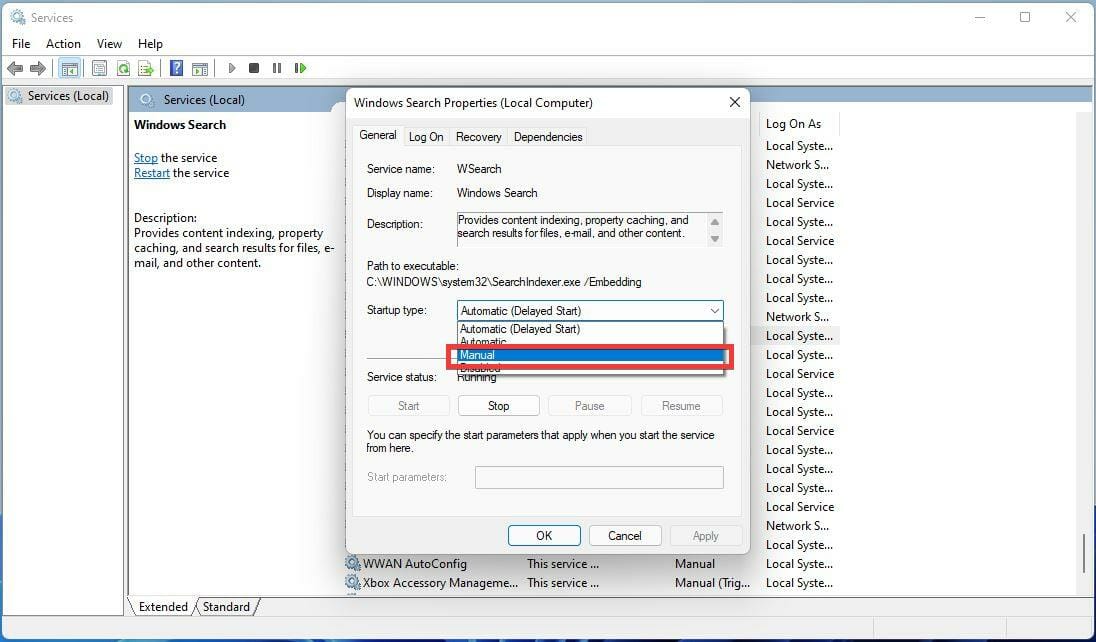The image size is (1096, 642).
Task: Choose Manual in the startup type list
Action: click(x=590, y=355)
